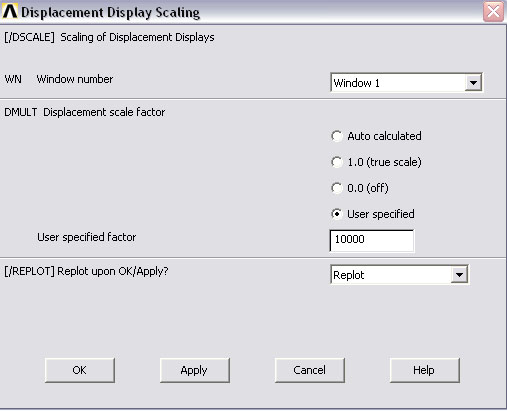Confirm with the OK button
The image size is (507, 411).
80,370
